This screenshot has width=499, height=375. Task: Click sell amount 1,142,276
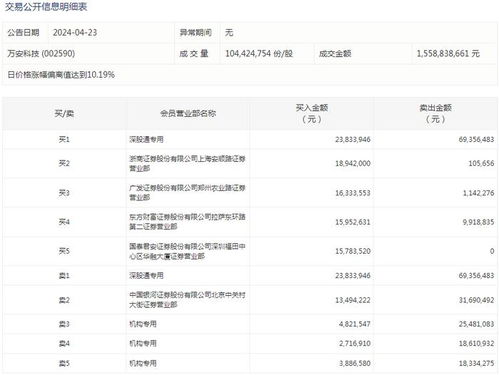pos(478,193)
